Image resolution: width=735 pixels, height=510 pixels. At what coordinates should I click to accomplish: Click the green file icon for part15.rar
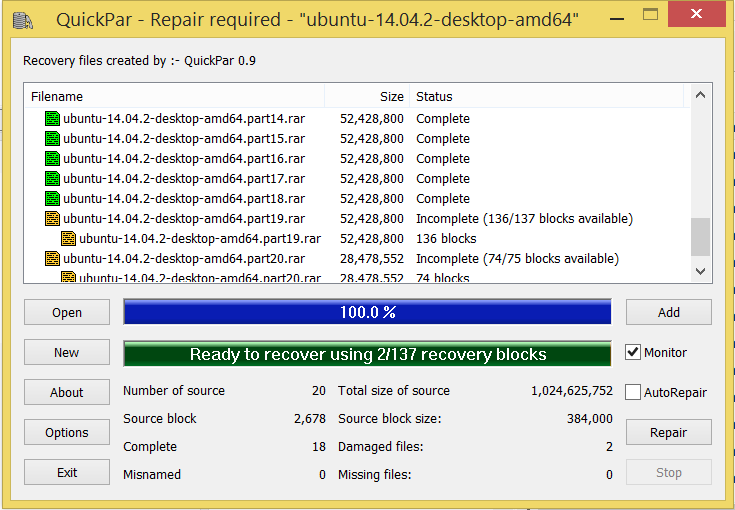point(52,139)
